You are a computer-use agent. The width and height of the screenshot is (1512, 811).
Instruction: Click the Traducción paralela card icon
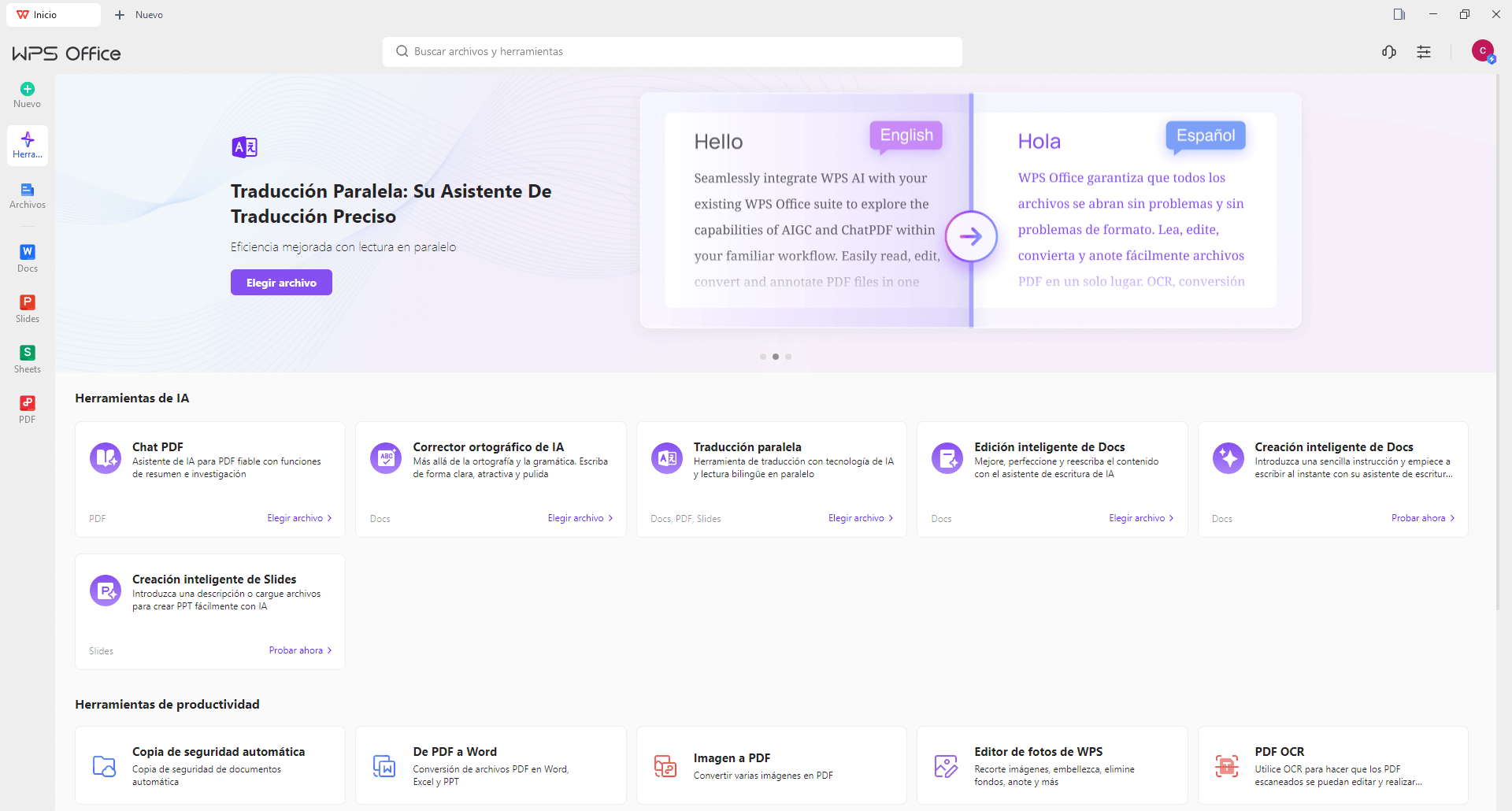pos(667,457)
